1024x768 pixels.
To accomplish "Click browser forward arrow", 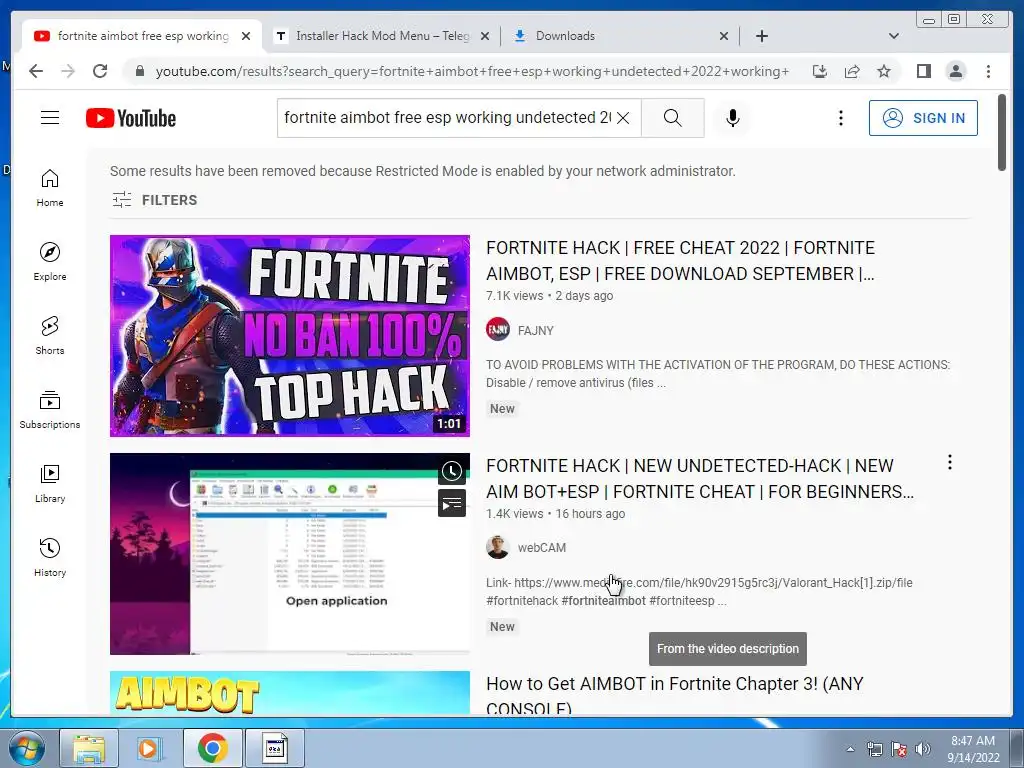I will point(68,71).
